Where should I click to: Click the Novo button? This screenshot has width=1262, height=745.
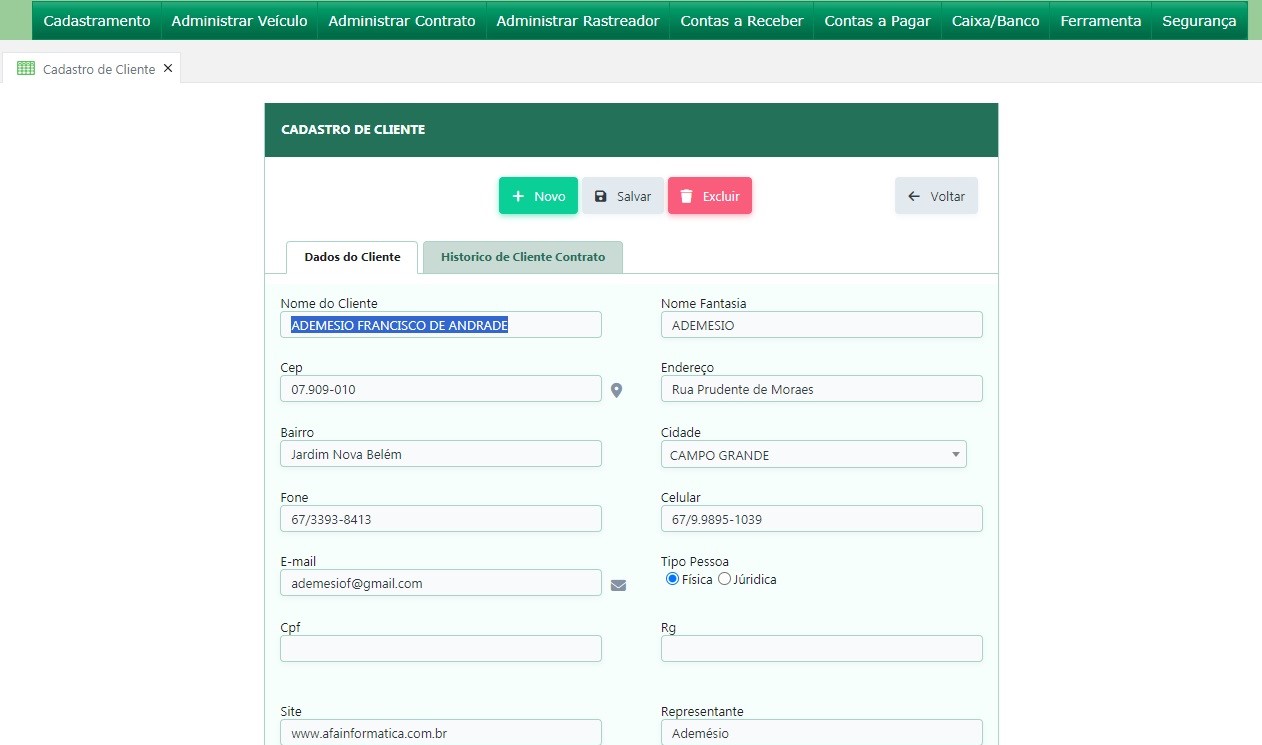(538, 196)
